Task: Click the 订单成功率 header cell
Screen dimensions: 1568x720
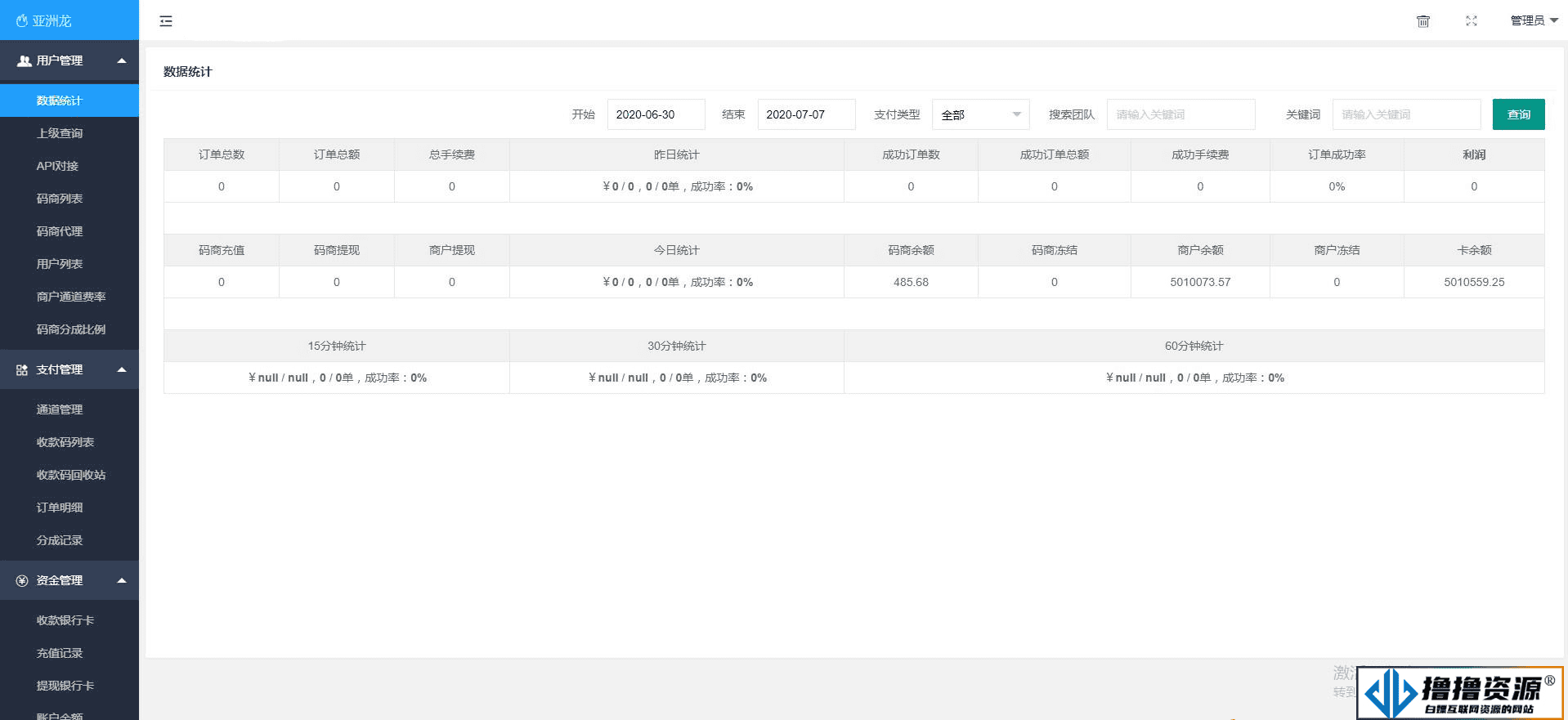Action: [x=1337, y=154]
